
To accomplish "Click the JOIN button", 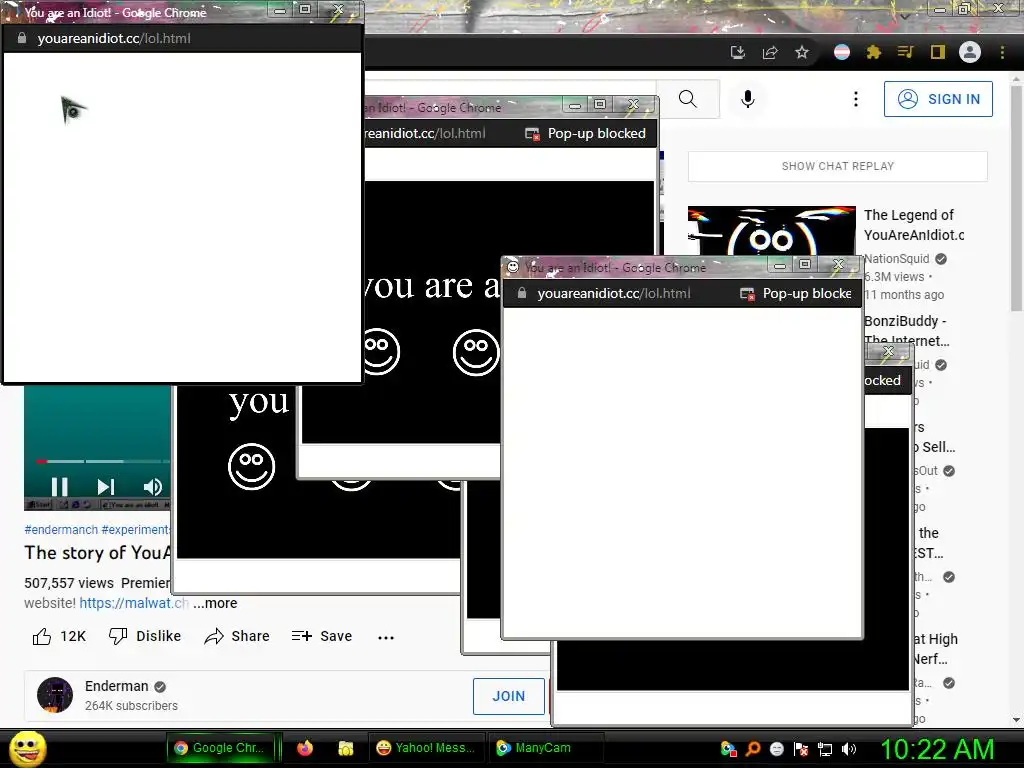I will point(509,696).
